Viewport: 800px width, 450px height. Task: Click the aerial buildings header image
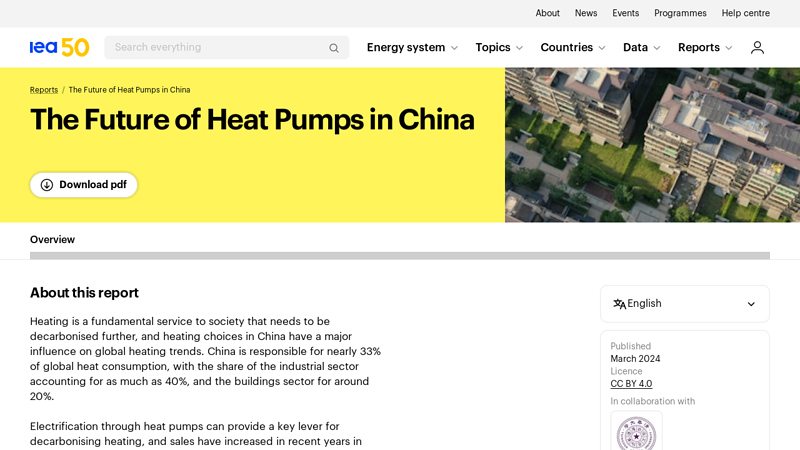653,145
